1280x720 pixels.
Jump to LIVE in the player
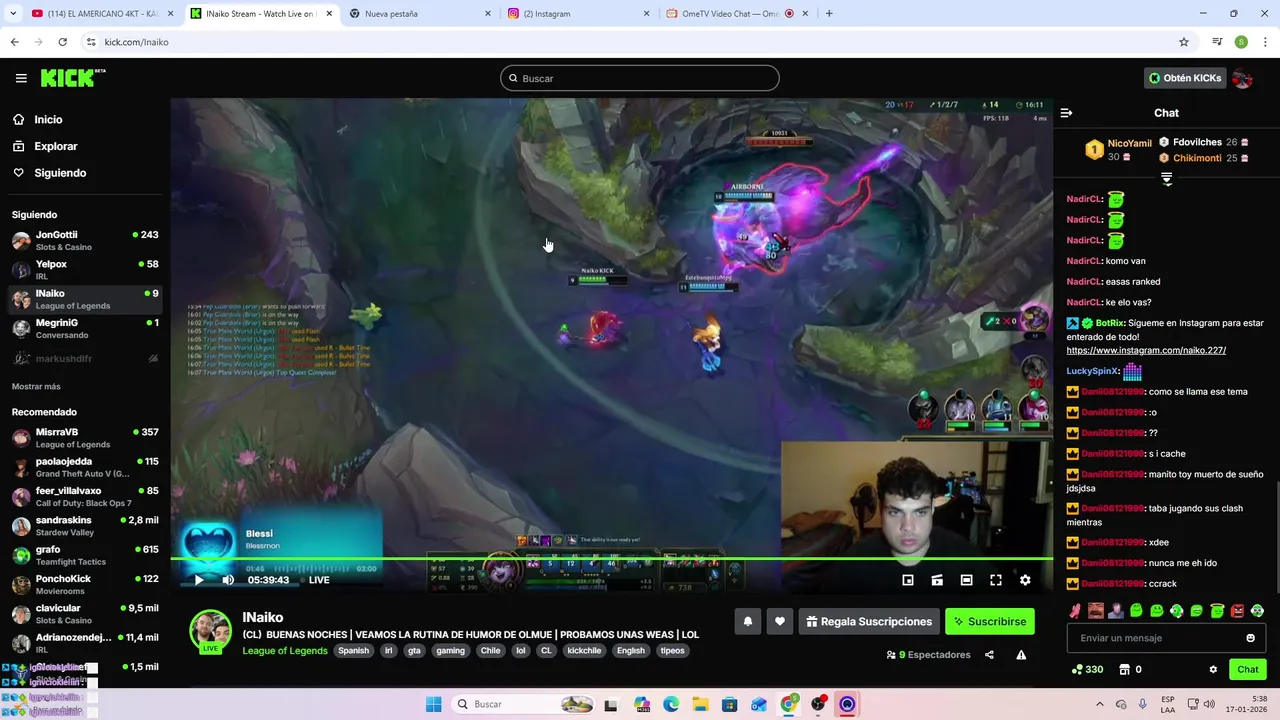pyautogui.click(x=319, y=580)
